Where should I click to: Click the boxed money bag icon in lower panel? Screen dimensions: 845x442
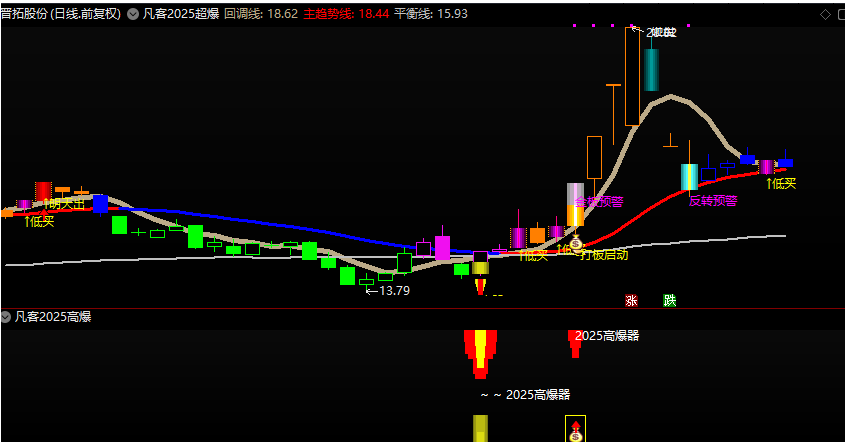tap(575, 429)
